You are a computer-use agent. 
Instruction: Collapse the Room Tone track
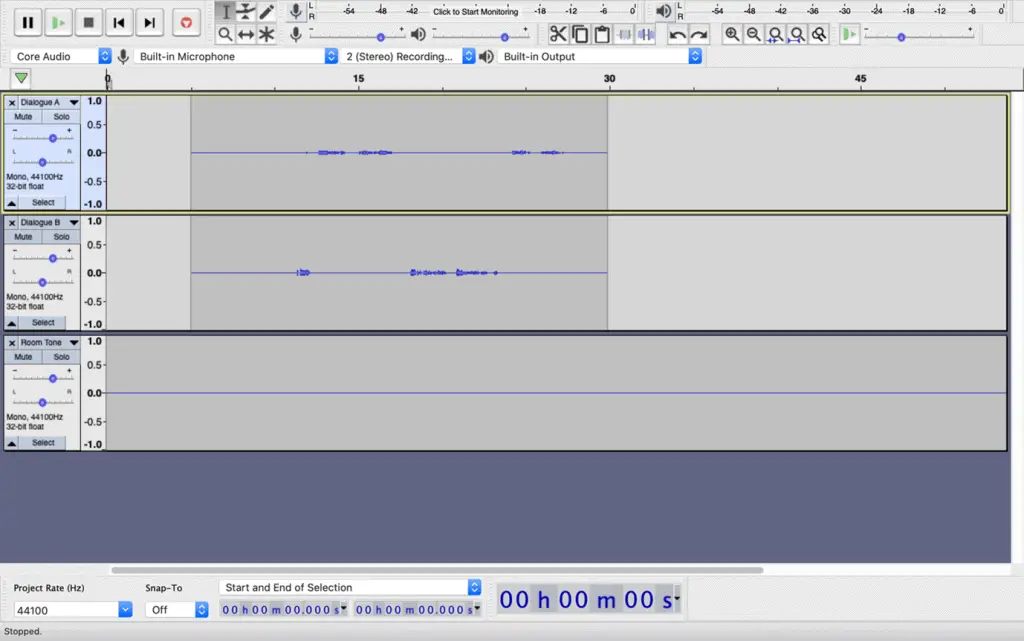[12, 443]
